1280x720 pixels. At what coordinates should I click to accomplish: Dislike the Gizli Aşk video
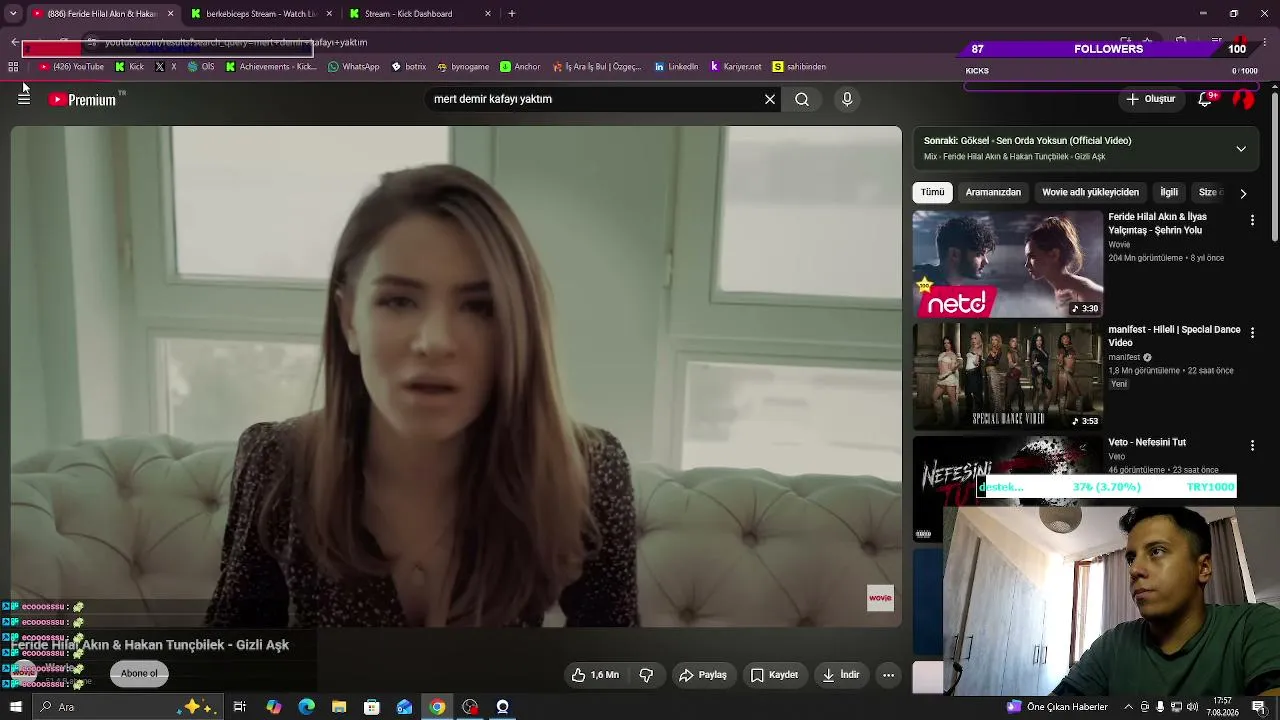click(x=646, y=675)
